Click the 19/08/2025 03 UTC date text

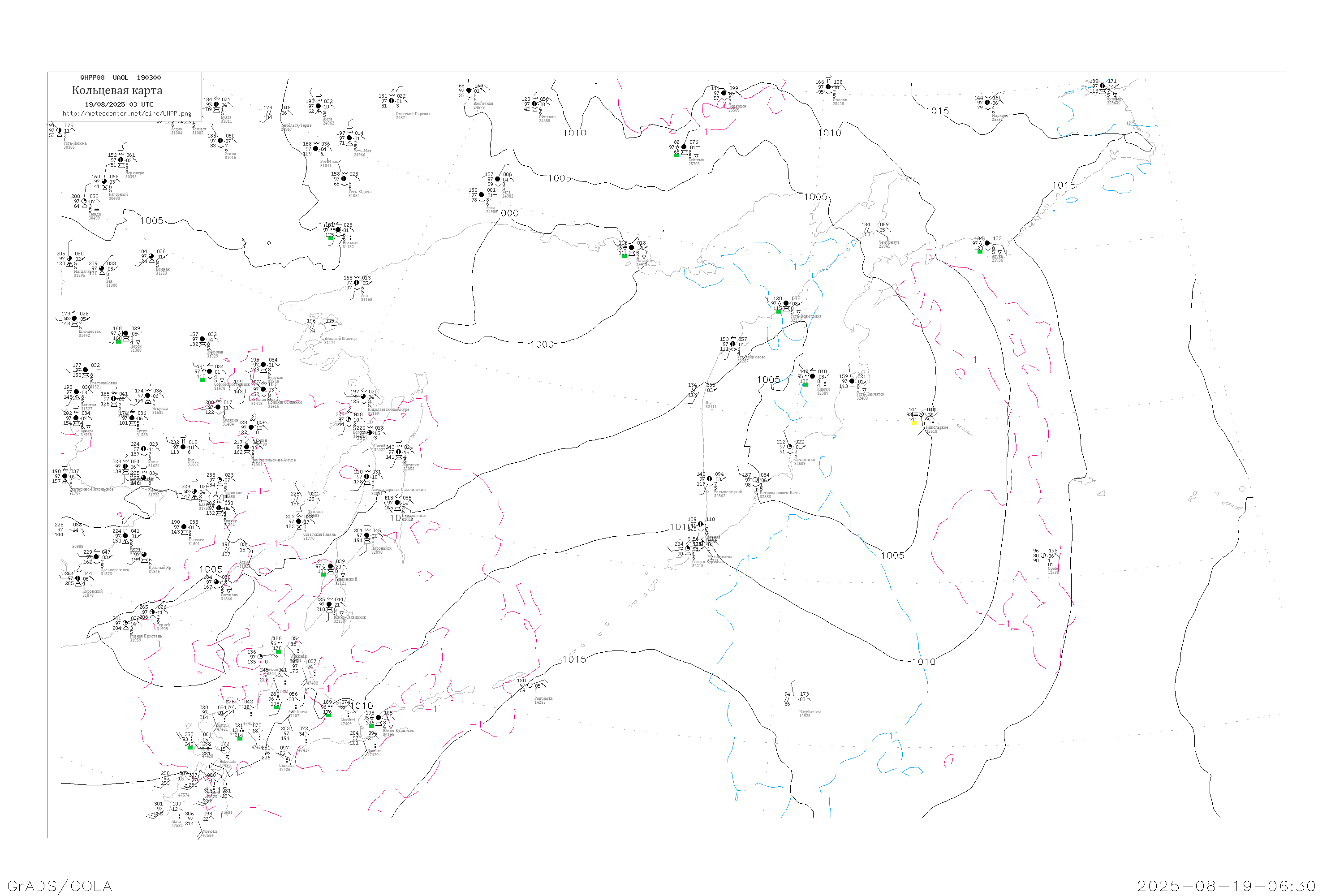(119, 104)
